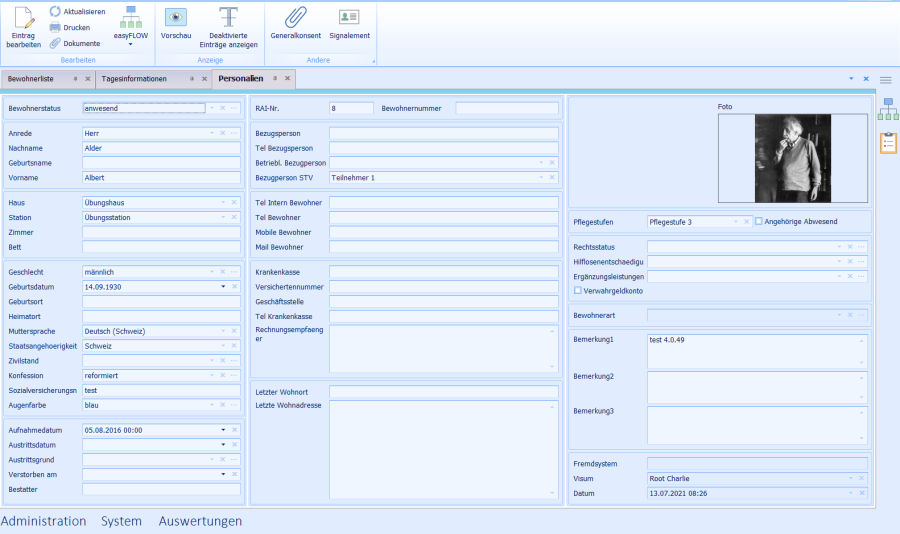The image size is (900, 534).
Task: Open the Administration section
Action: 43,521
